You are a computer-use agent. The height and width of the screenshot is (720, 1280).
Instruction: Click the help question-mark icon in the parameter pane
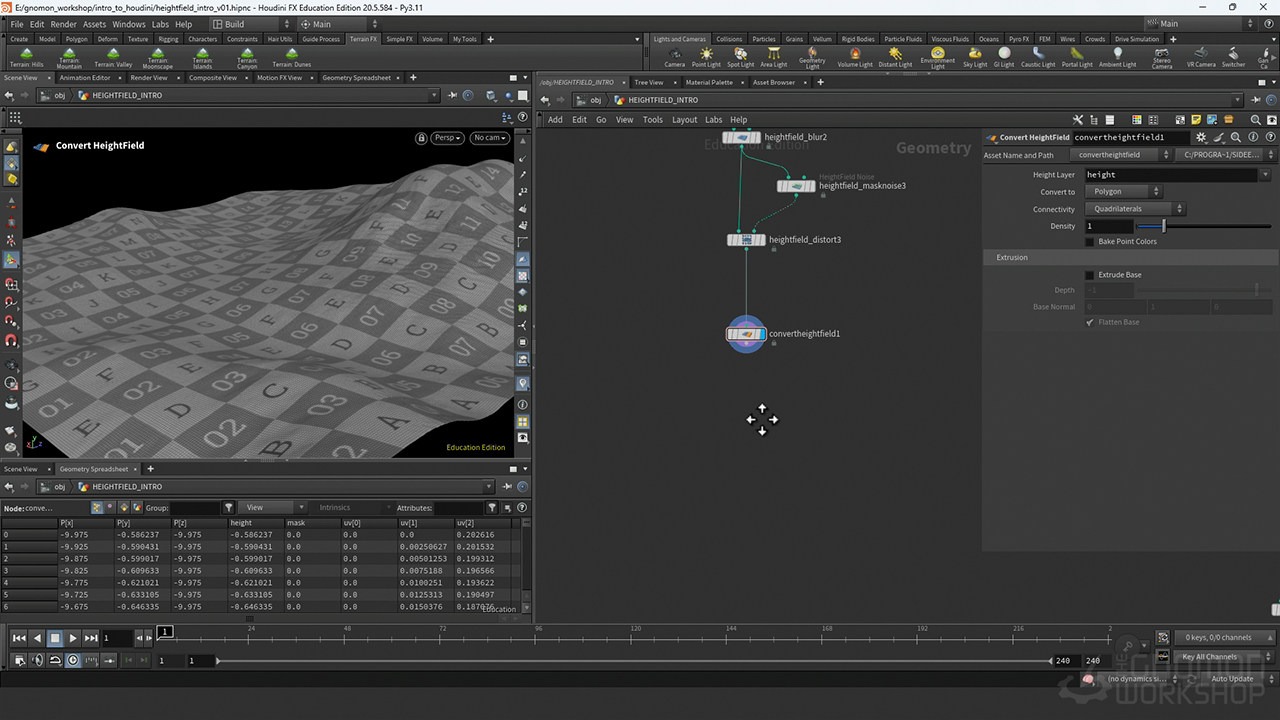click(x=1270, y=137)
